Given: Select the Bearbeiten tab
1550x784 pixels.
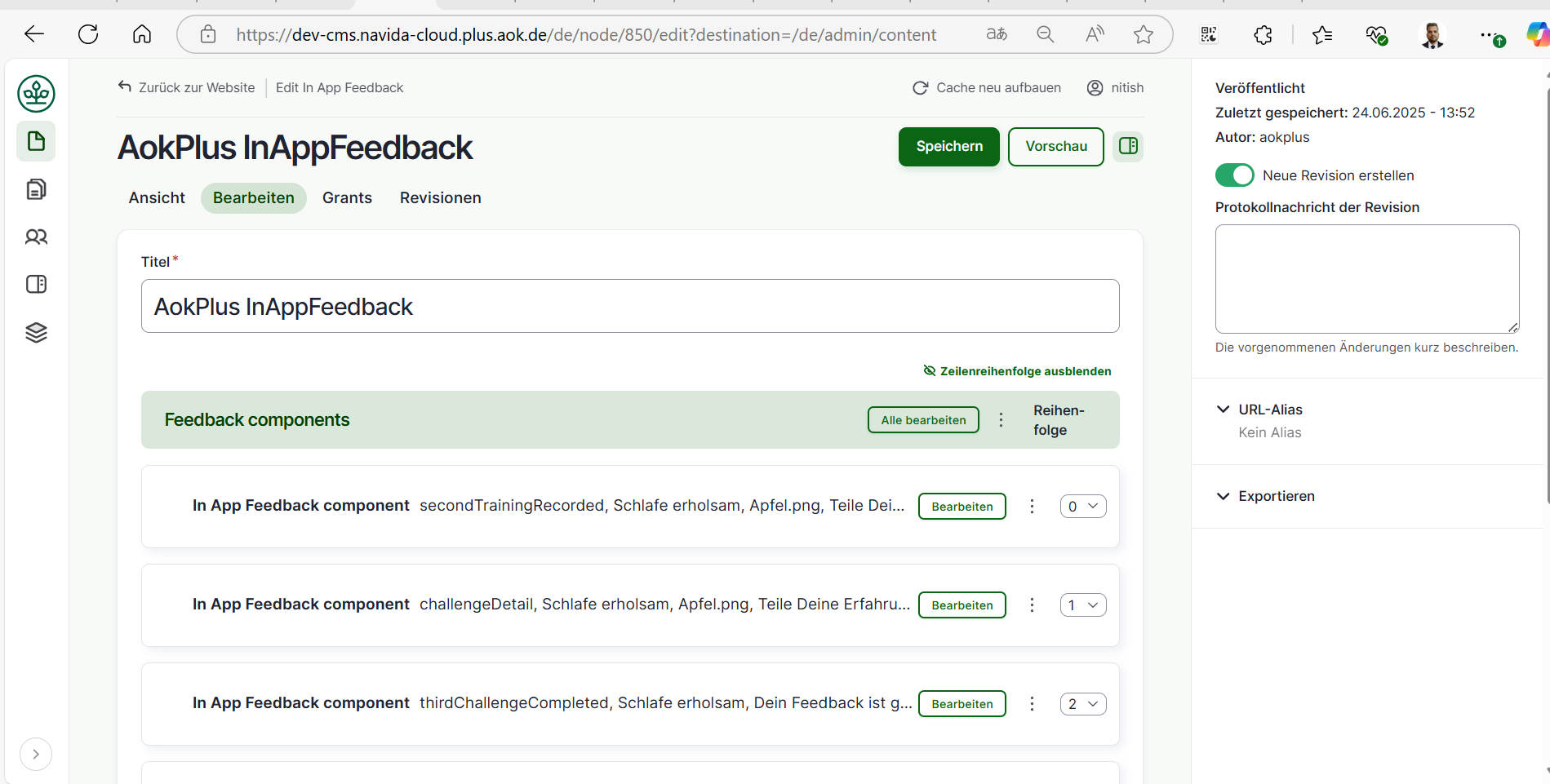Looking at the screenshot, I should [x=254, y=198].
